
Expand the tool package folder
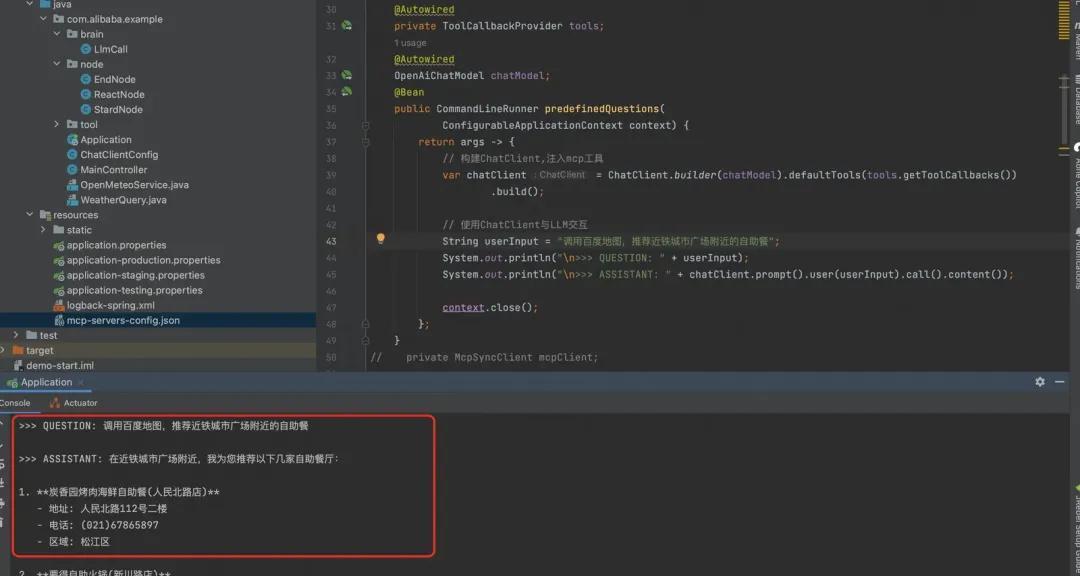pos(57,125)
